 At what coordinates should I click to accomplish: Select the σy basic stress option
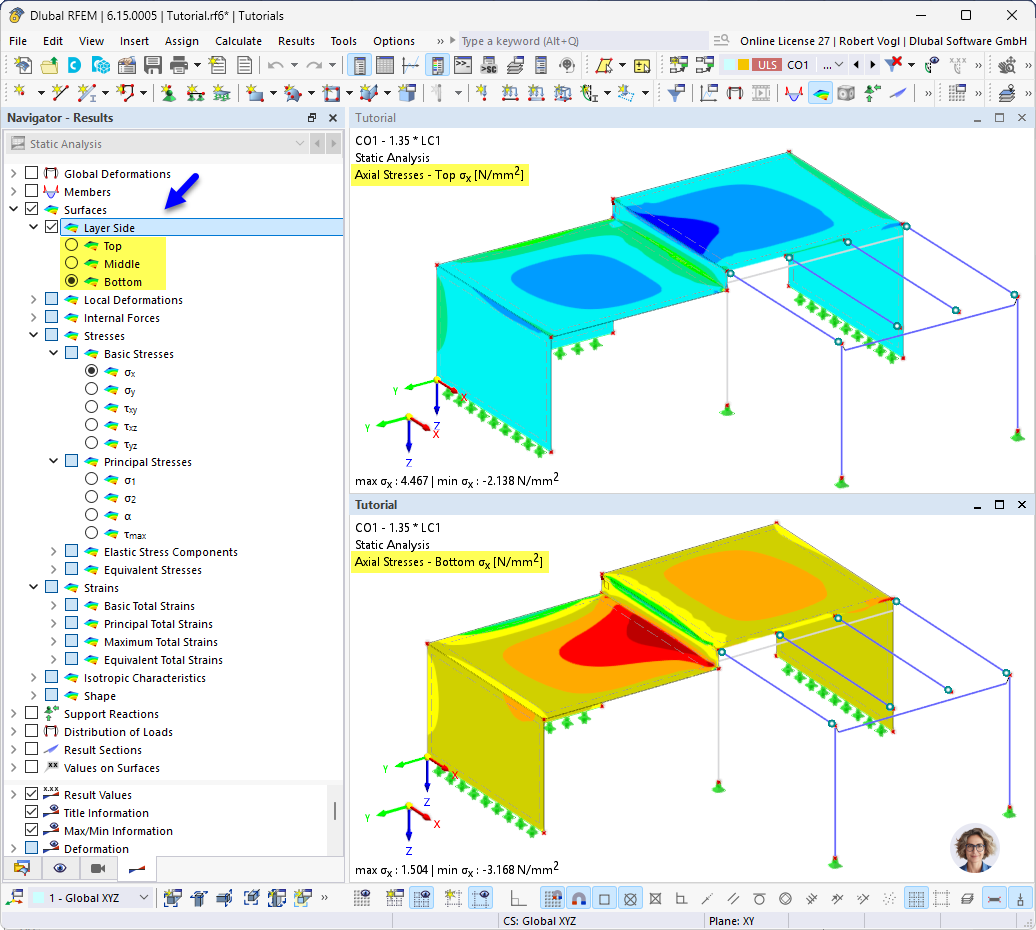(x=92, y=389)
